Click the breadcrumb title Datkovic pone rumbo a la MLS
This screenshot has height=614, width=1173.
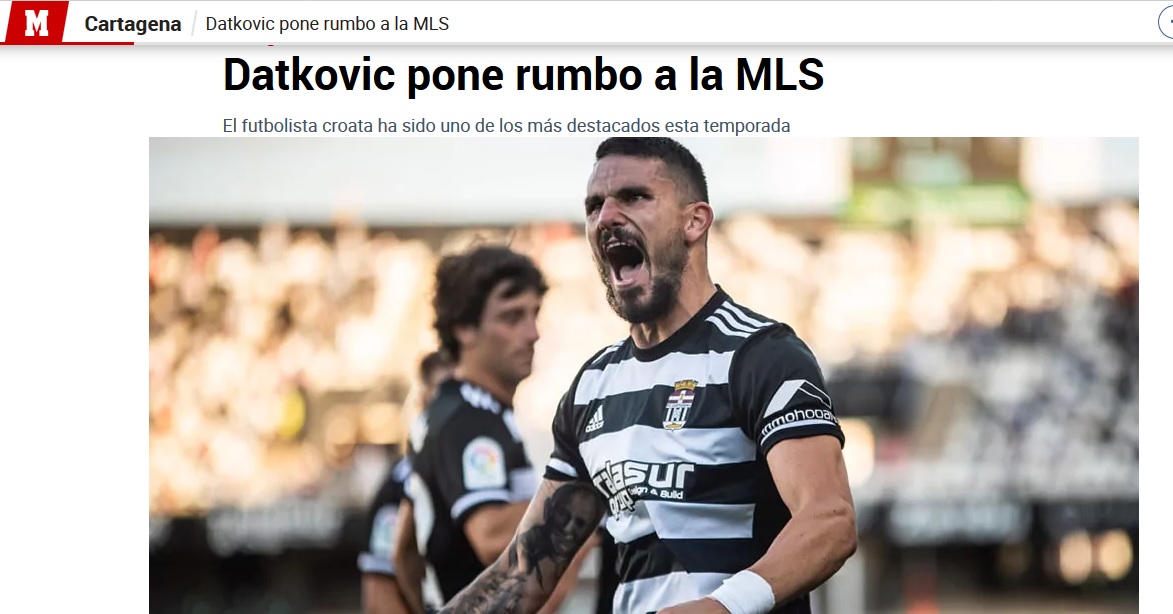point(327,24)
